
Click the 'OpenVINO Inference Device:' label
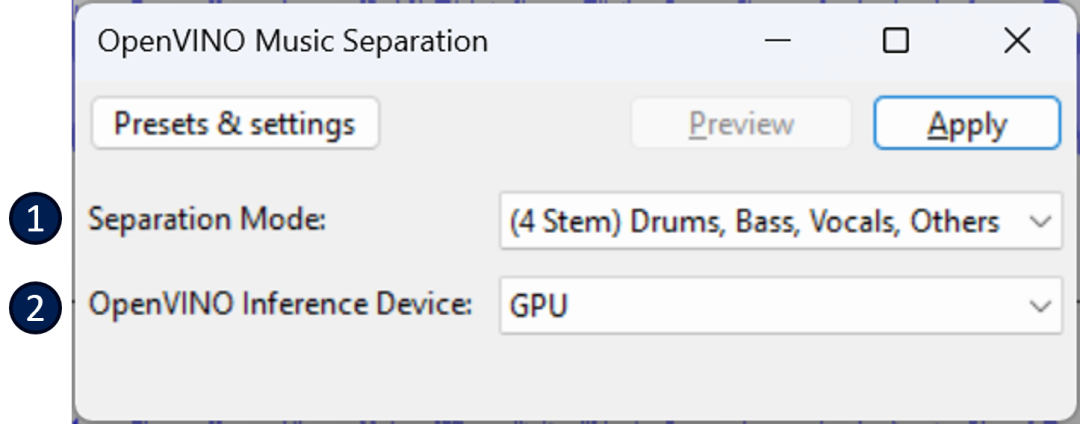coord(280,305)
